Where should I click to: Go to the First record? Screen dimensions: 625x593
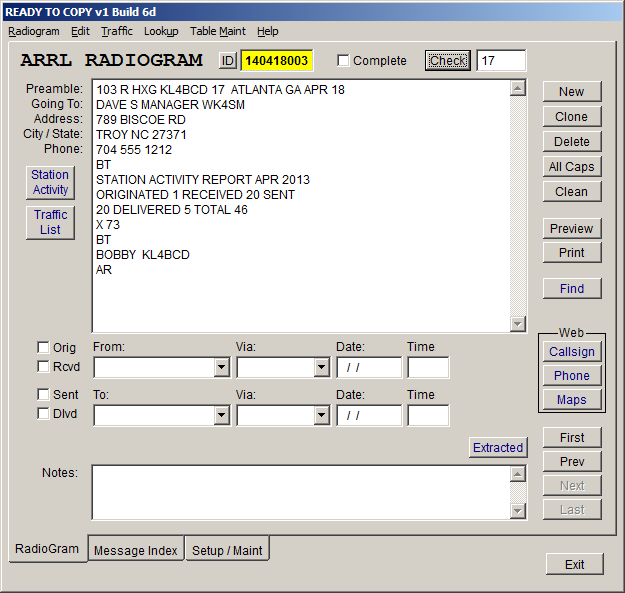coord(572,438)
